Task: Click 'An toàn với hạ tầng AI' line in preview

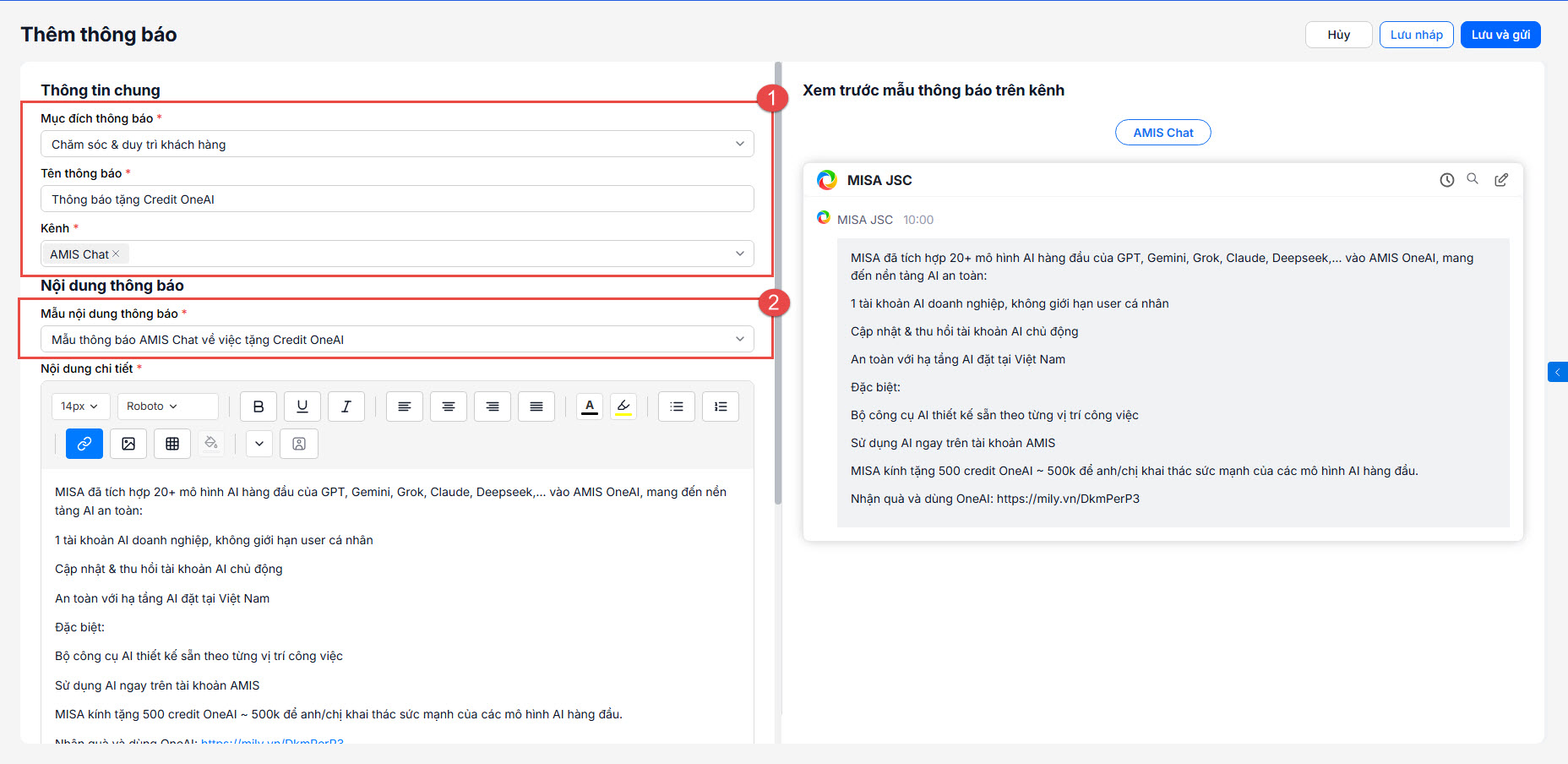Action: (958, 359)
